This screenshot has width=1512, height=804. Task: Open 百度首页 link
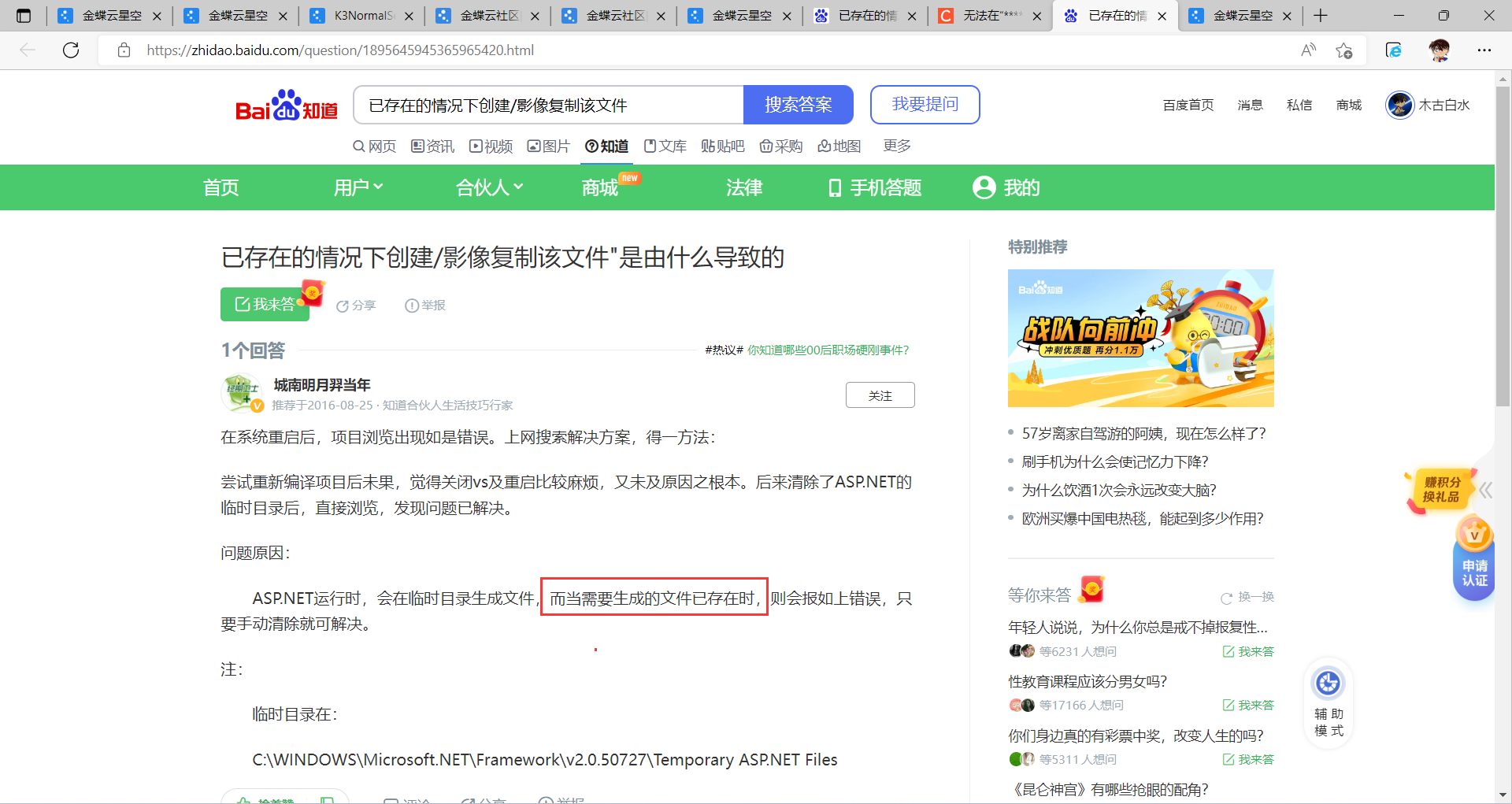[1188, 105]
